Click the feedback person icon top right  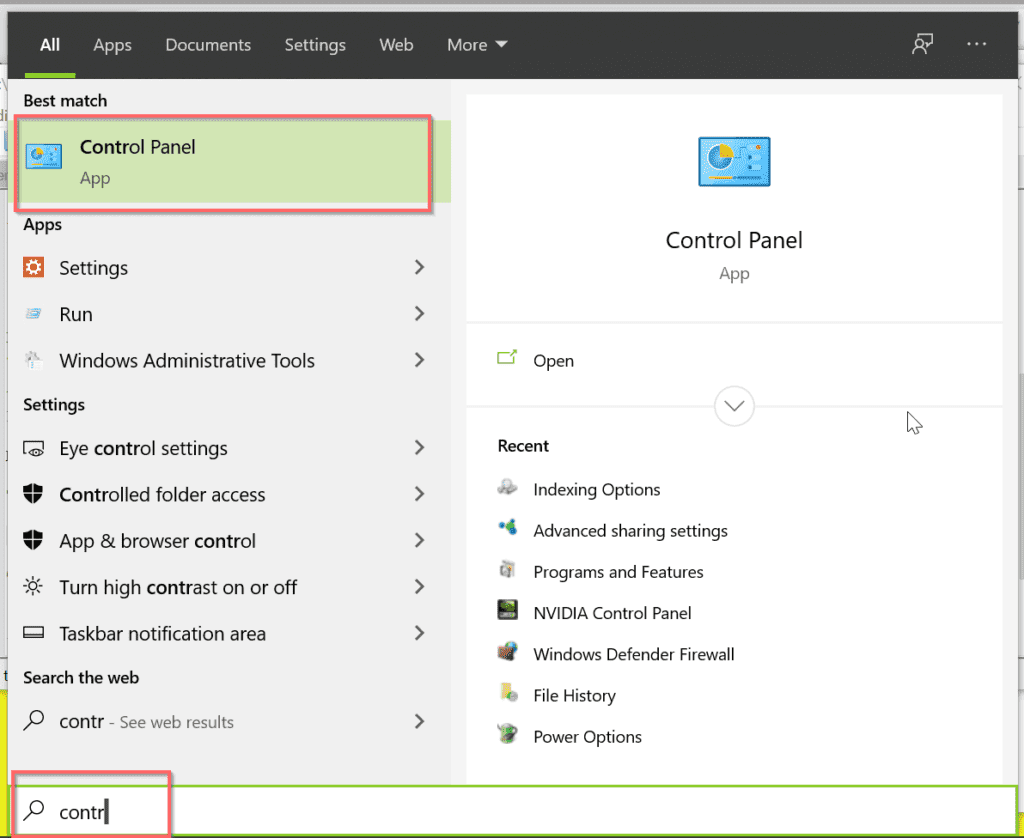pyautogui.click(x=922, y=44)
